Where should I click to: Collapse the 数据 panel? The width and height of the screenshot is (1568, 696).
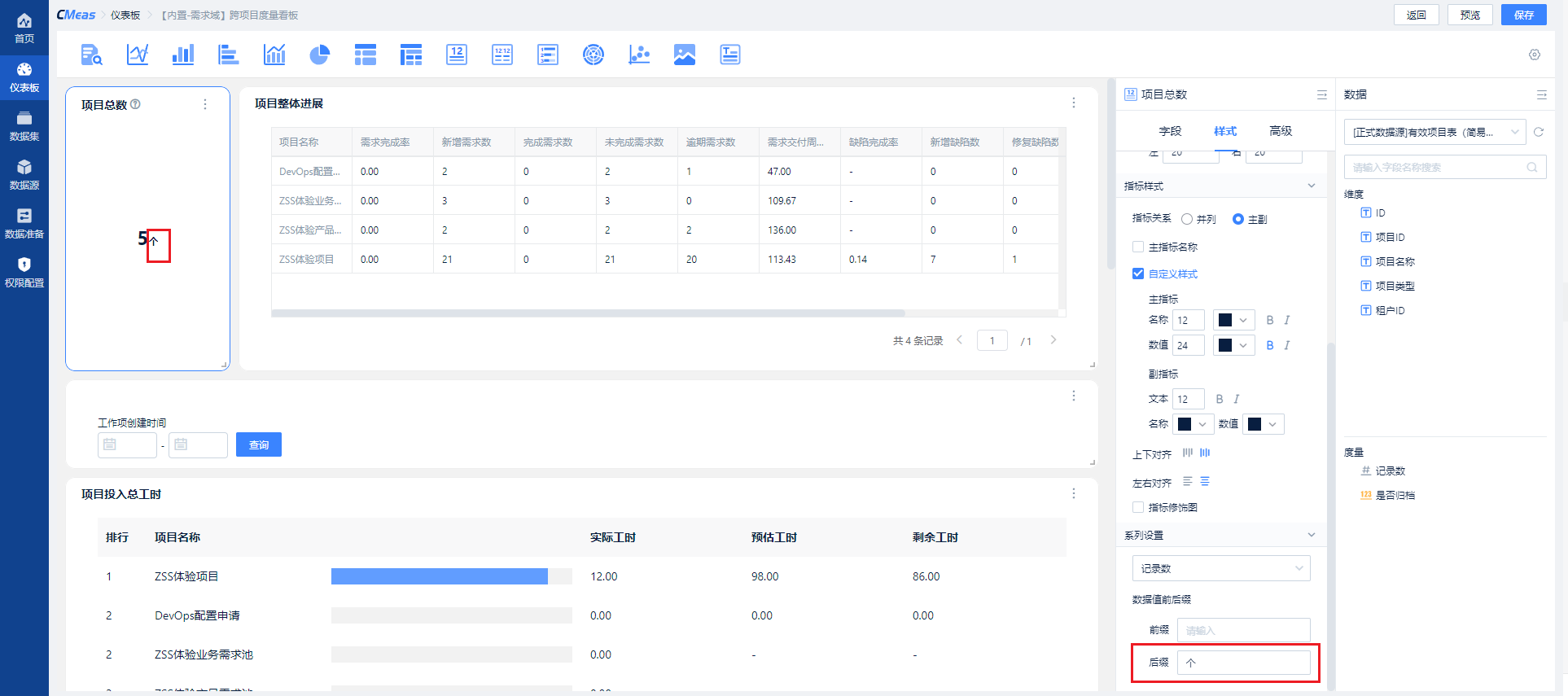(1541, 94)
